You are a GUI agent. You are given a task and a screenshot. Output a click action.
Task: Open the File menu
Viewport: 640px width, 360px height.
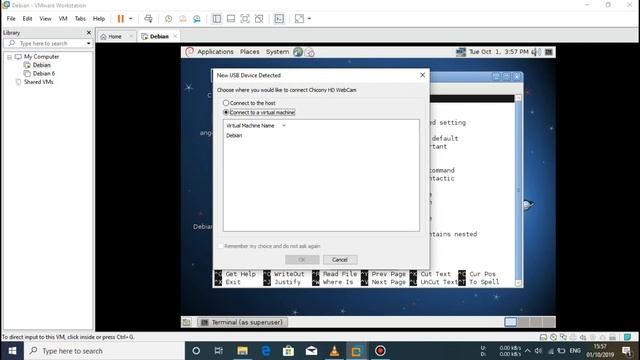pyautogui.click(x=11, y=19)
